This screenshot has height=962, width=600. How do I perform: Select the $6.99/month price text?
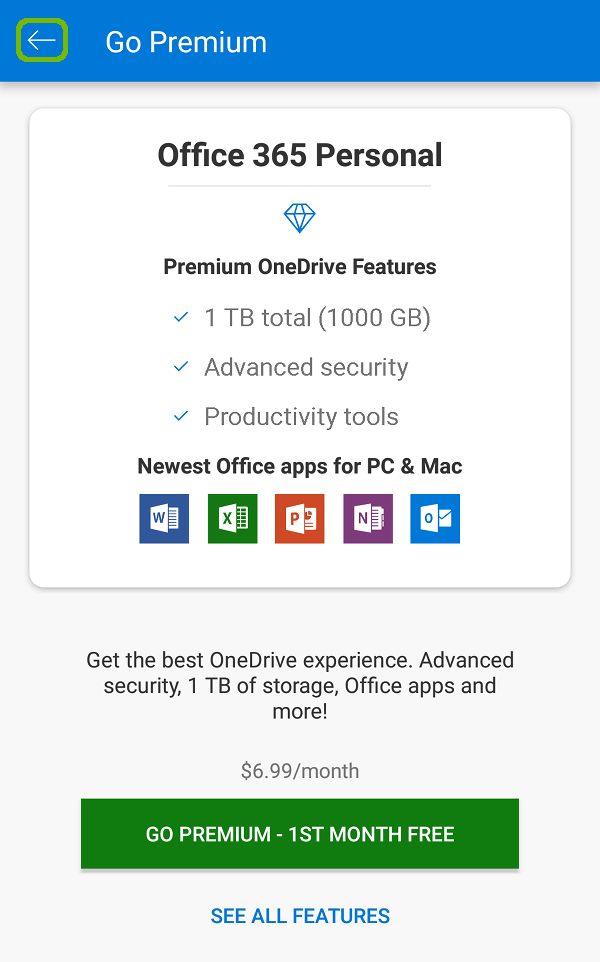(300, 770)
